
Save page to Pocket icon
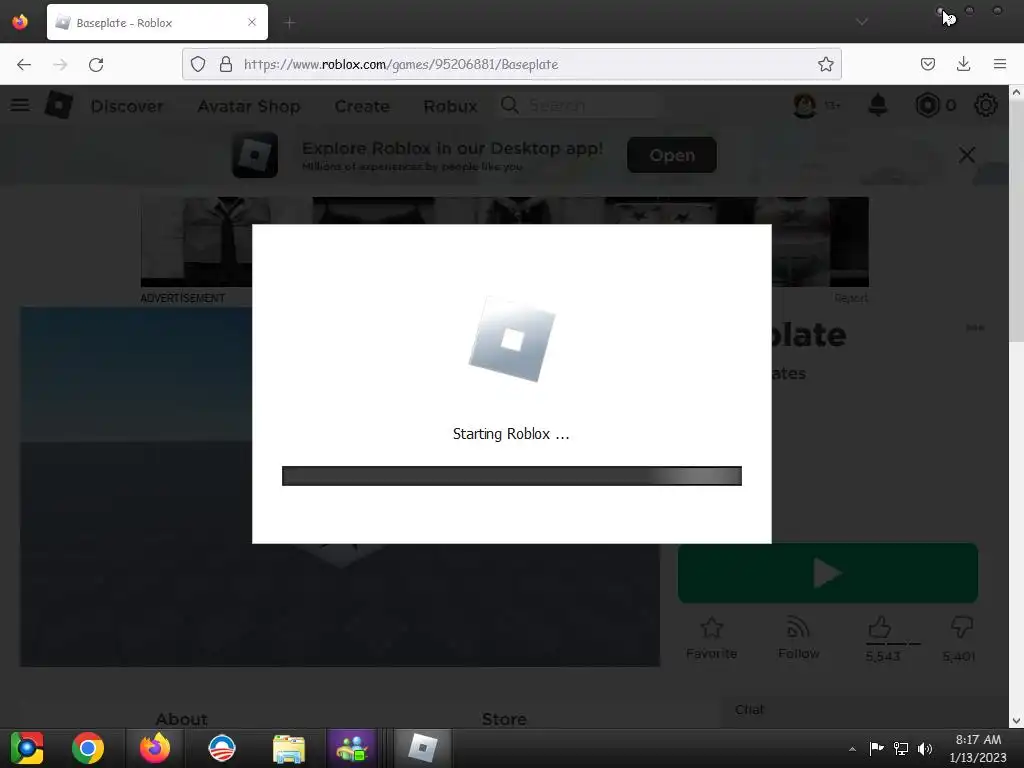[927, 64]
